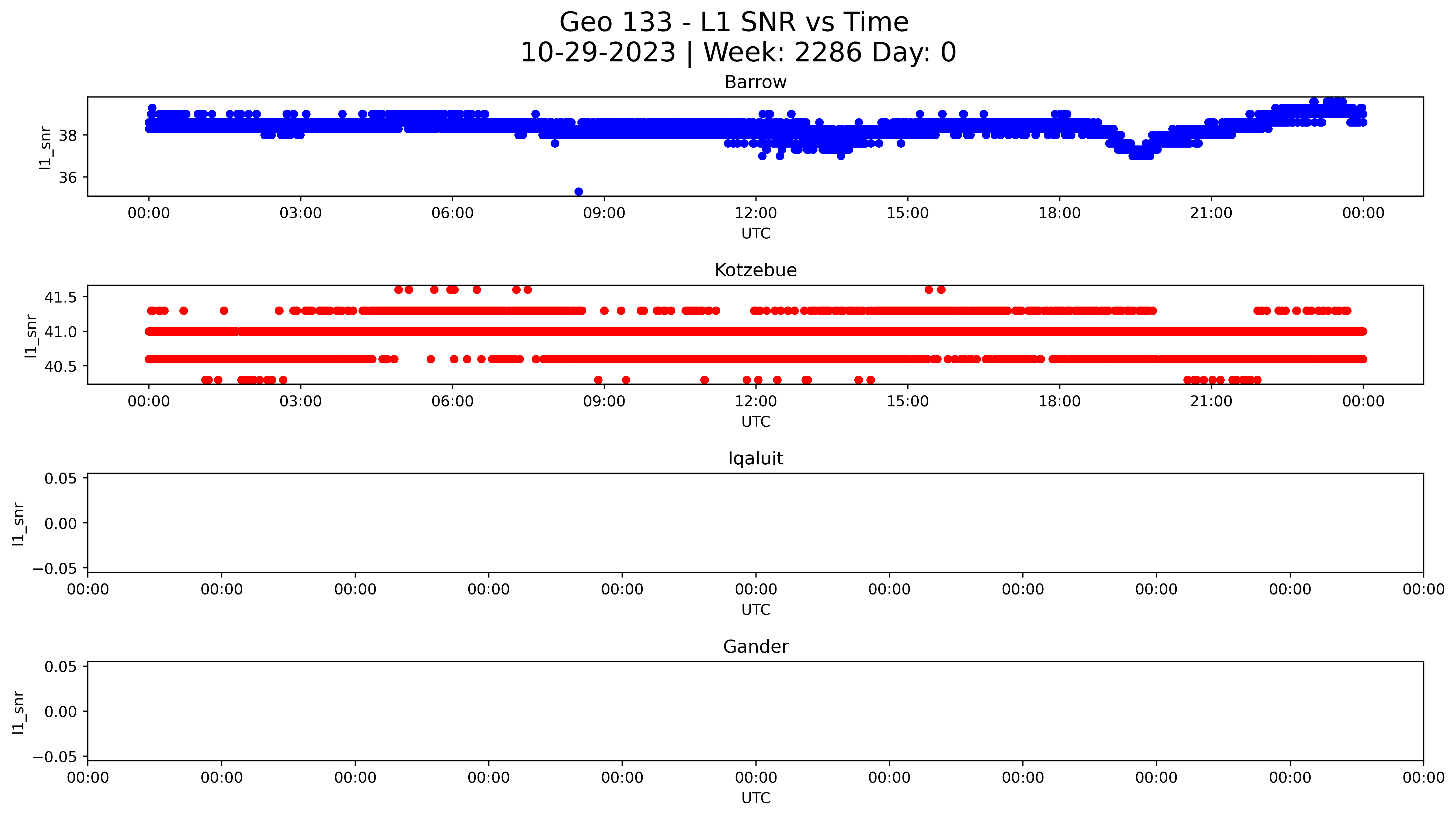Select the 'Barrow' subplot title
Viewport: 1456px width, 817px height.
[756, 82]
